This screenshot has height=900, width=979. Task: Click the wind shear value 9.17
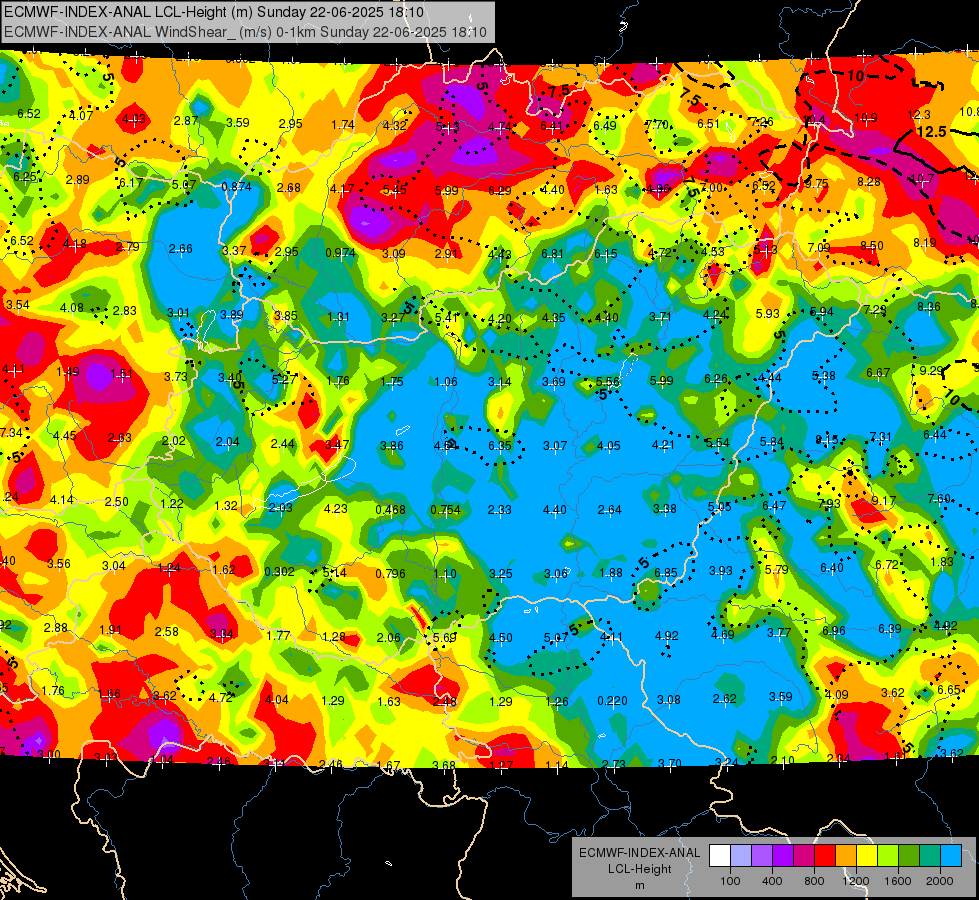(x=884, y=501)
